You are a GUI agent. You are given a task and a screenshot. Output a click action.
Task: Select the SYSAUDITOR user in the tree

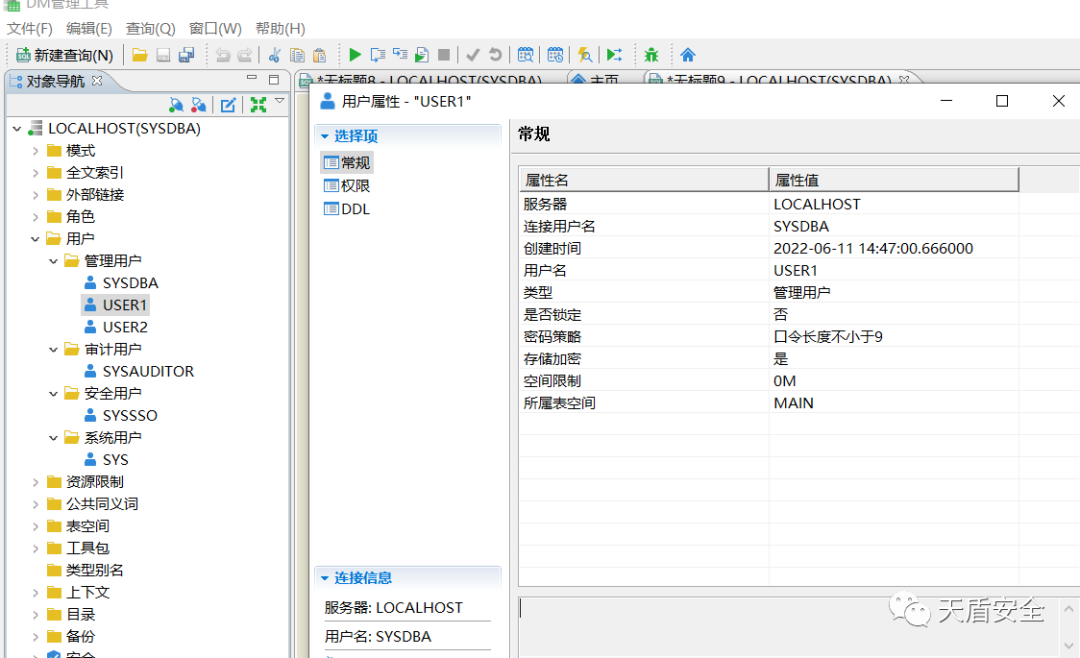148,371
